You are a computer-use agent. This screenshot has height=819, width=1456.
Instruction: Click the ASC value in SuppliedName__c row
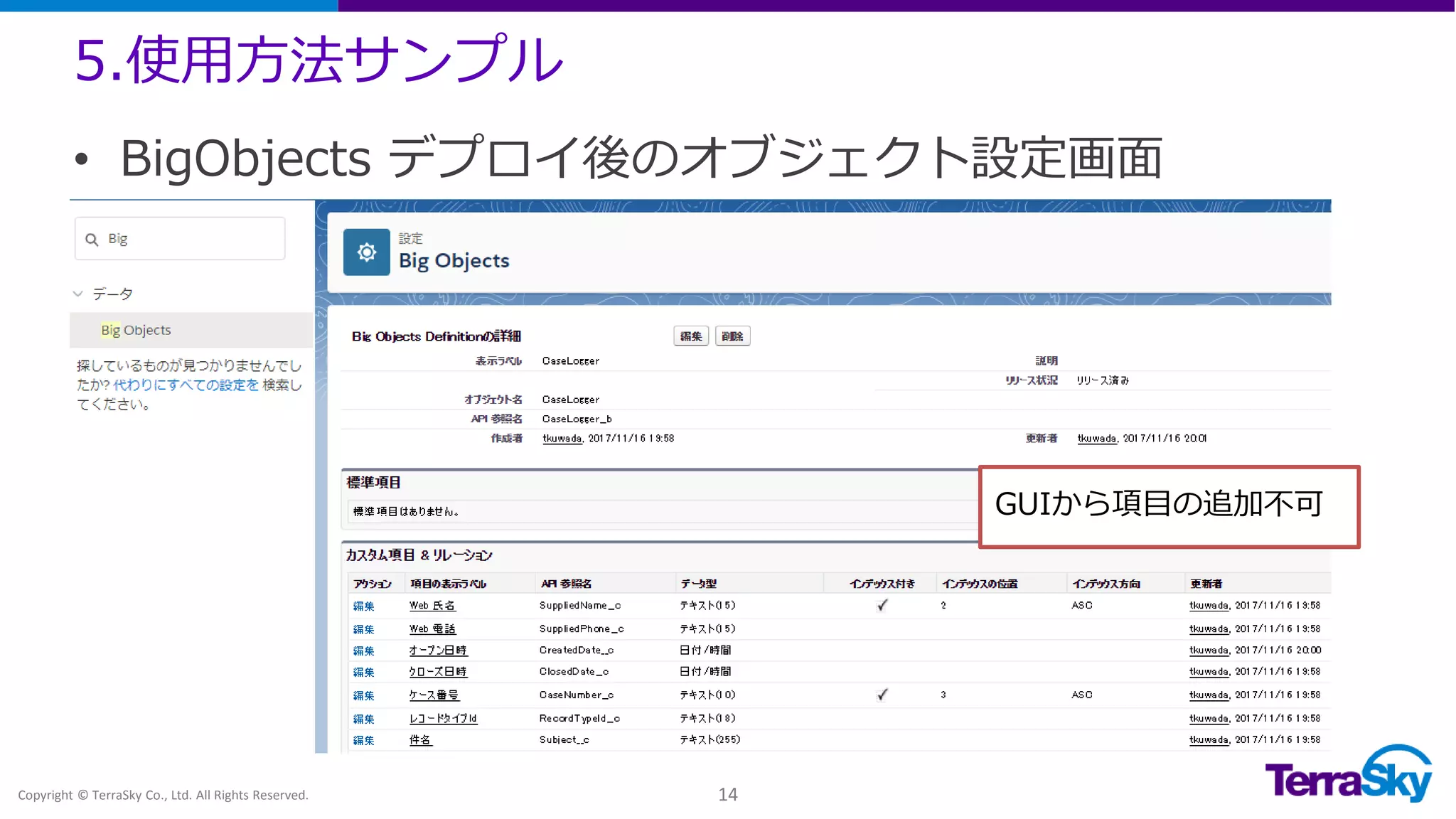pyautogui.click(x=1082, y=606)
